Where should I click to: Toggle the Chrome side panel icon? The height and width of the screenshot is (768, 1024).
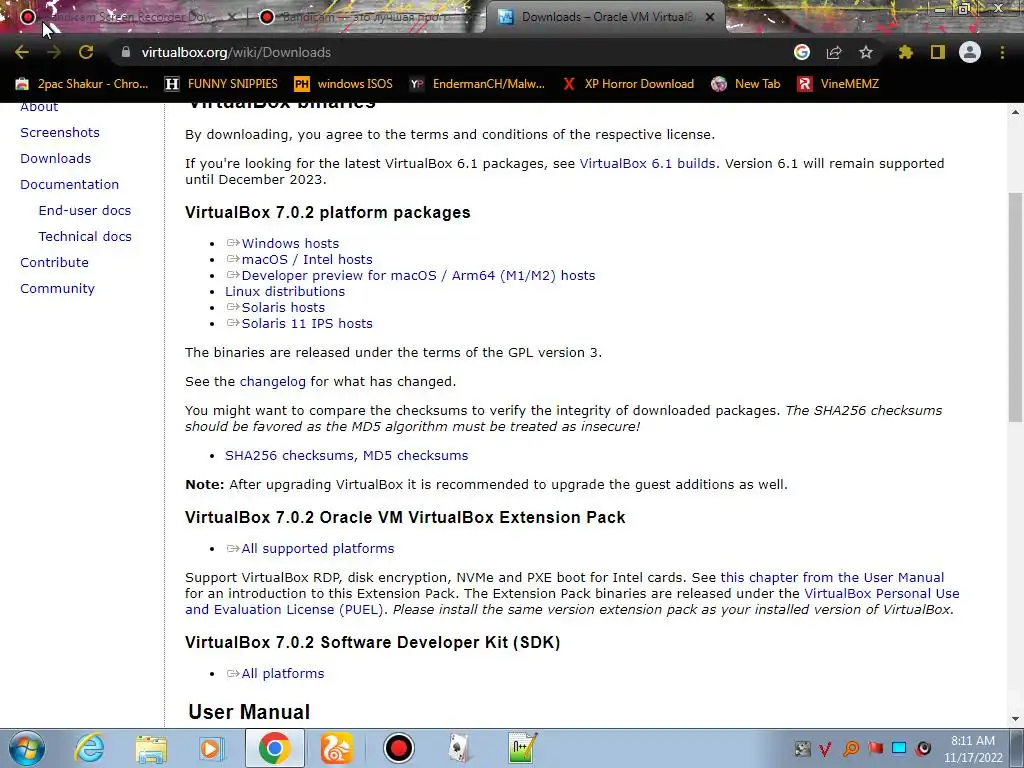[x=938, y=52]
